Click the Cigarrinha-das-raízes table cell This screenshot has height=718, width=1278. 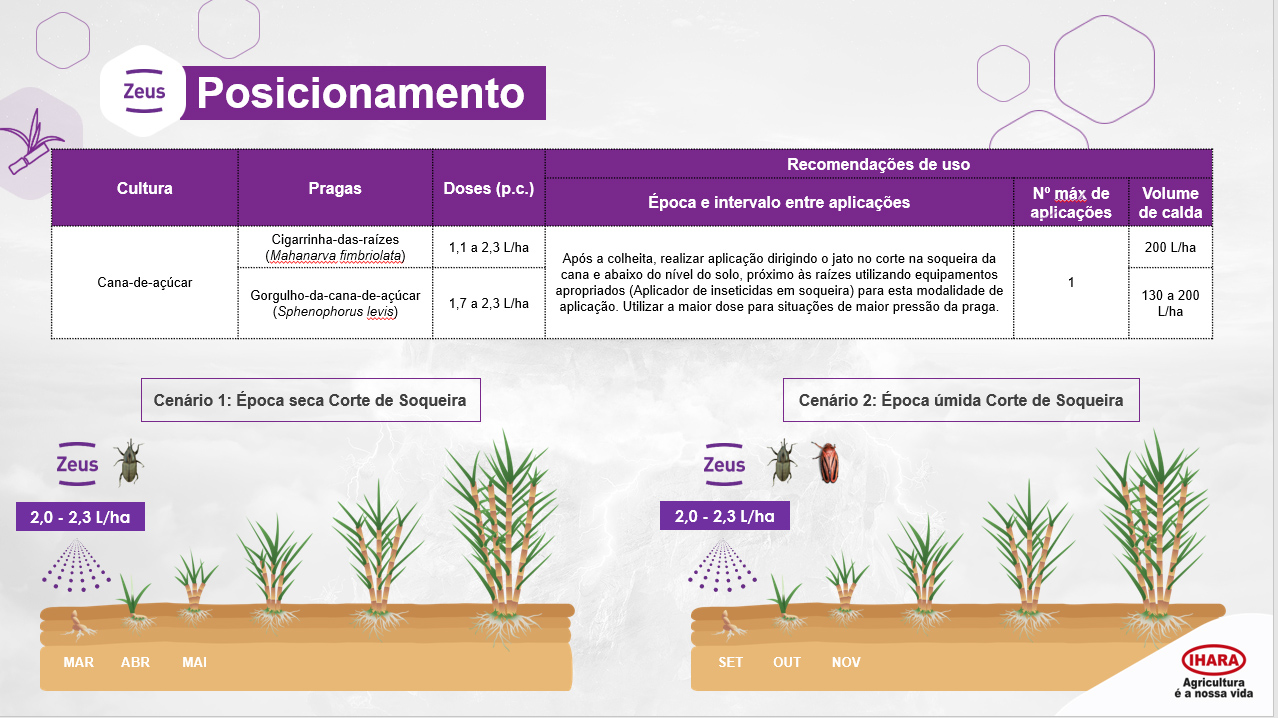point(335,248)
